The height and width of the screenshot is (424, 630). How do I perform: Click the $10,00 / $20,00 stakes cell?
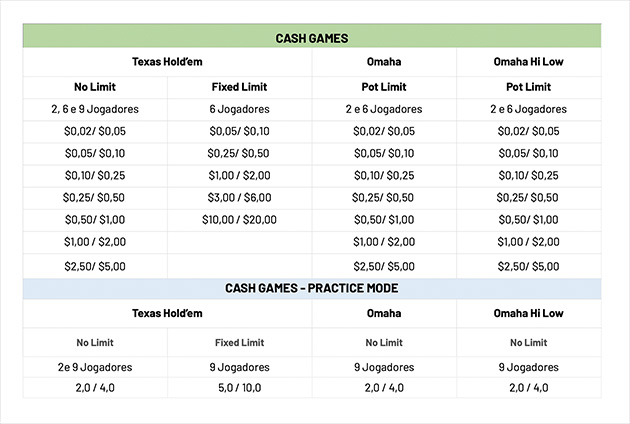click(239, 219)
